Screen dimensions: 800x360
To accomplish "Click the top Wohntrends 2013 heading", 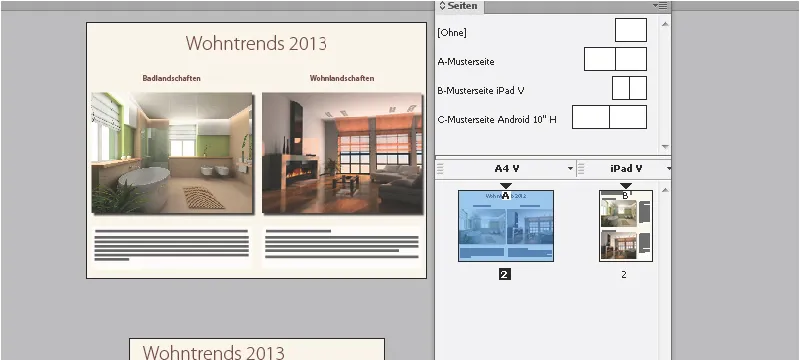I will click(256, 43).
